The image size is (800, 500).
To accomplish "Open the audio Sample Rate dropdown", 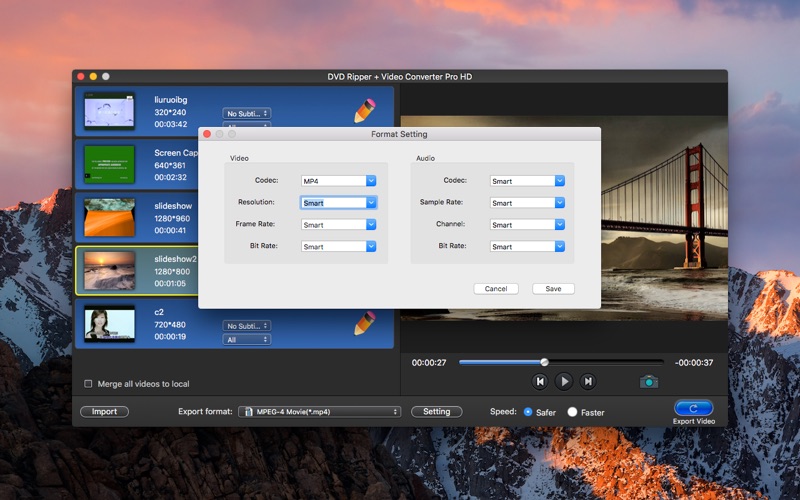I will [527, 203].
